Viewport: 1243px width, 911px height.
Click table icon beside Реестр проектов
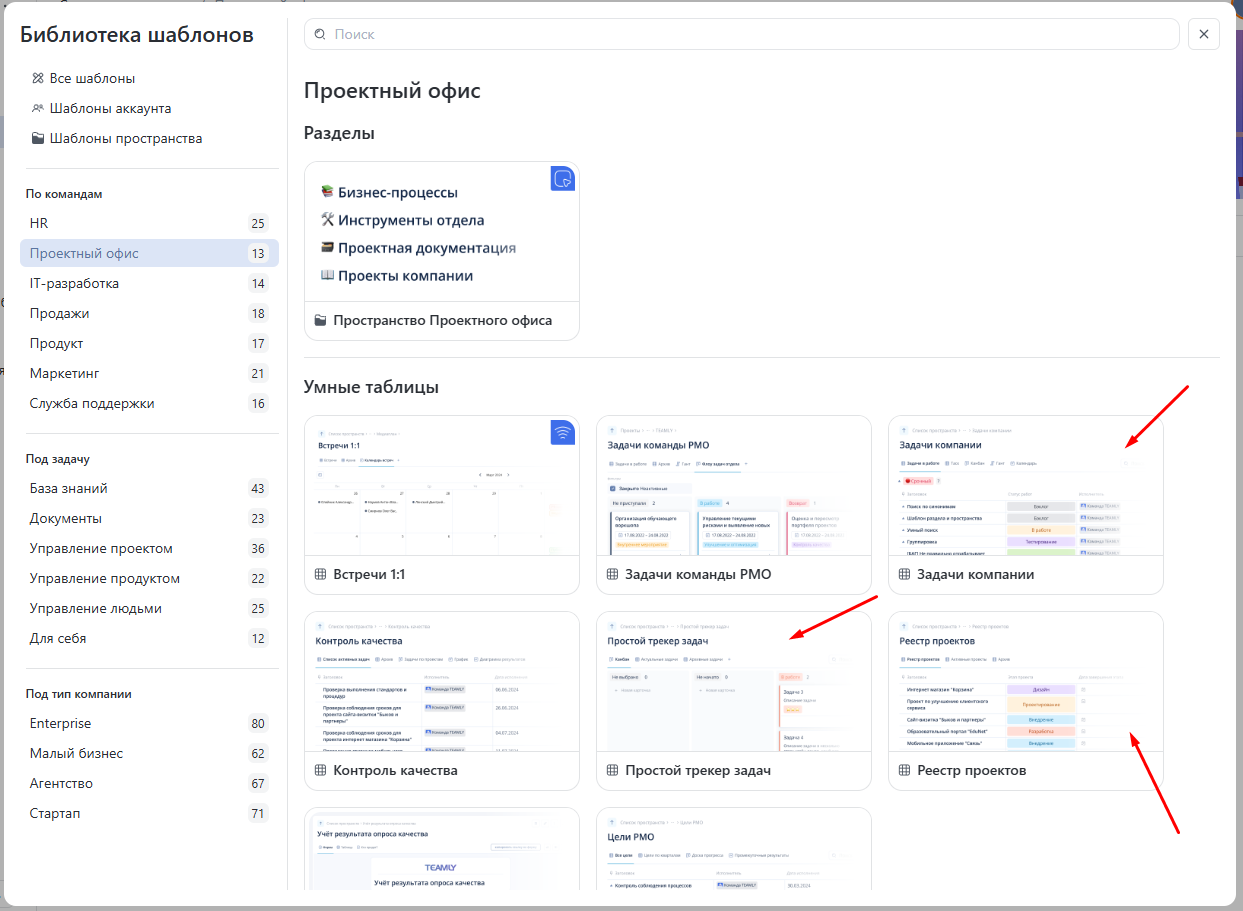(x=905, y=771)
